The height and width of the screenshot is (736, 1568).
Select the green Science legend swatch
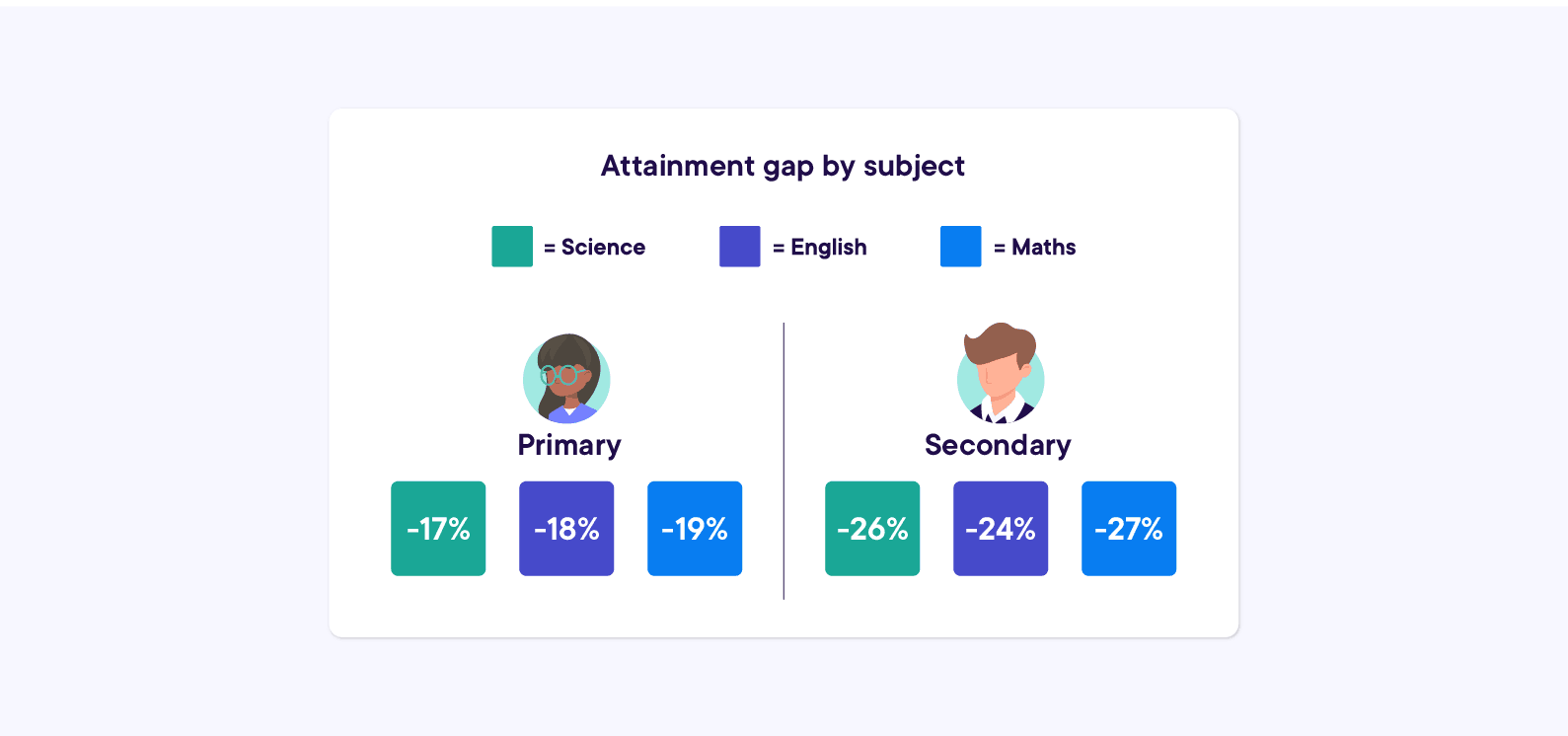(512, 247)
